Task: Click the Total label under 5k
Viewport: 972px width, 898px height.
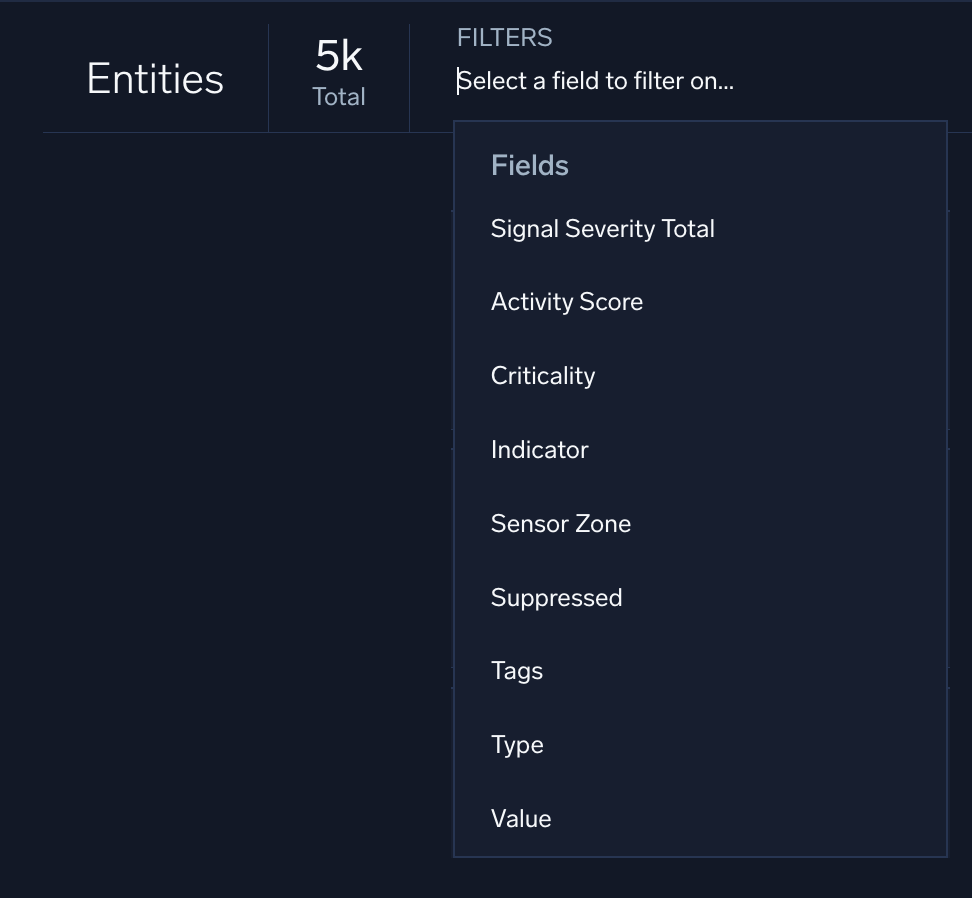Action: 339,97
